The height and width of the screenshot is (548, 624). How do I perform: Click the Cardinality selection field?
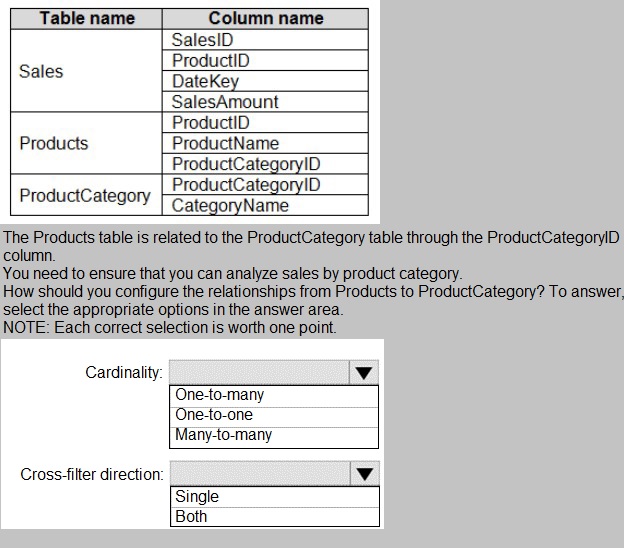(x=259, y=372)
